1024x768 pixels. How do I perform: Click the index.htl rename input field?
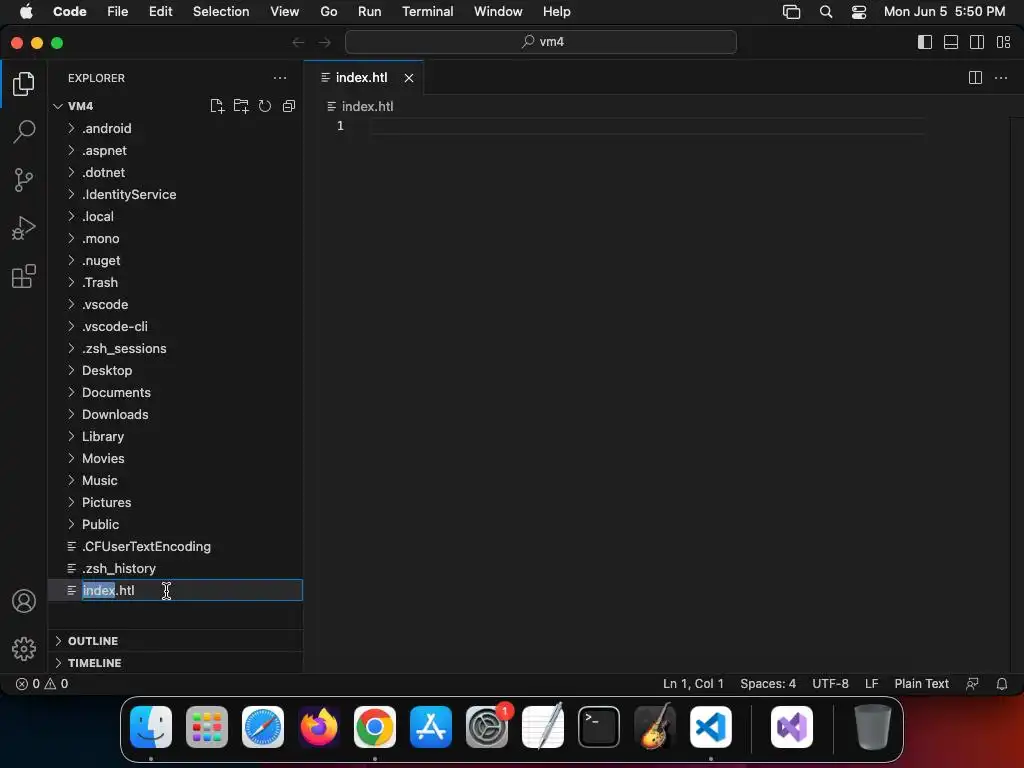pos(191,590)
